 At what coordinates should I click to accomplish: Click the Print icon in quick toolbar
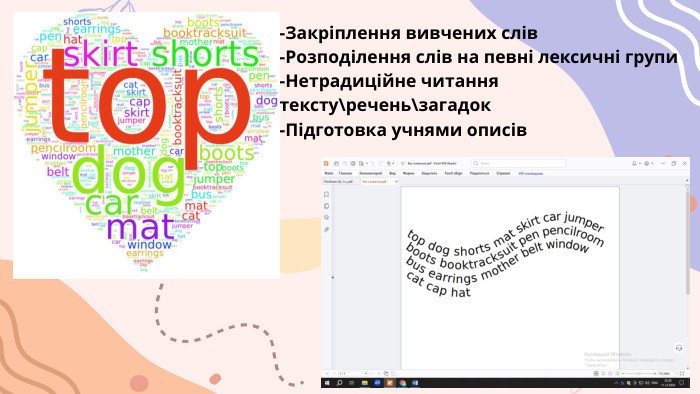pos(353,164)
